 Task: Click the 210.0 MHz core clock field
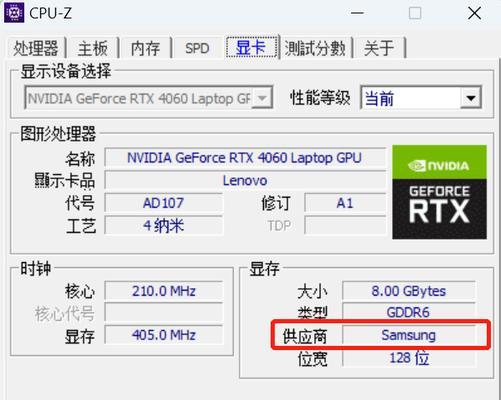163,291
